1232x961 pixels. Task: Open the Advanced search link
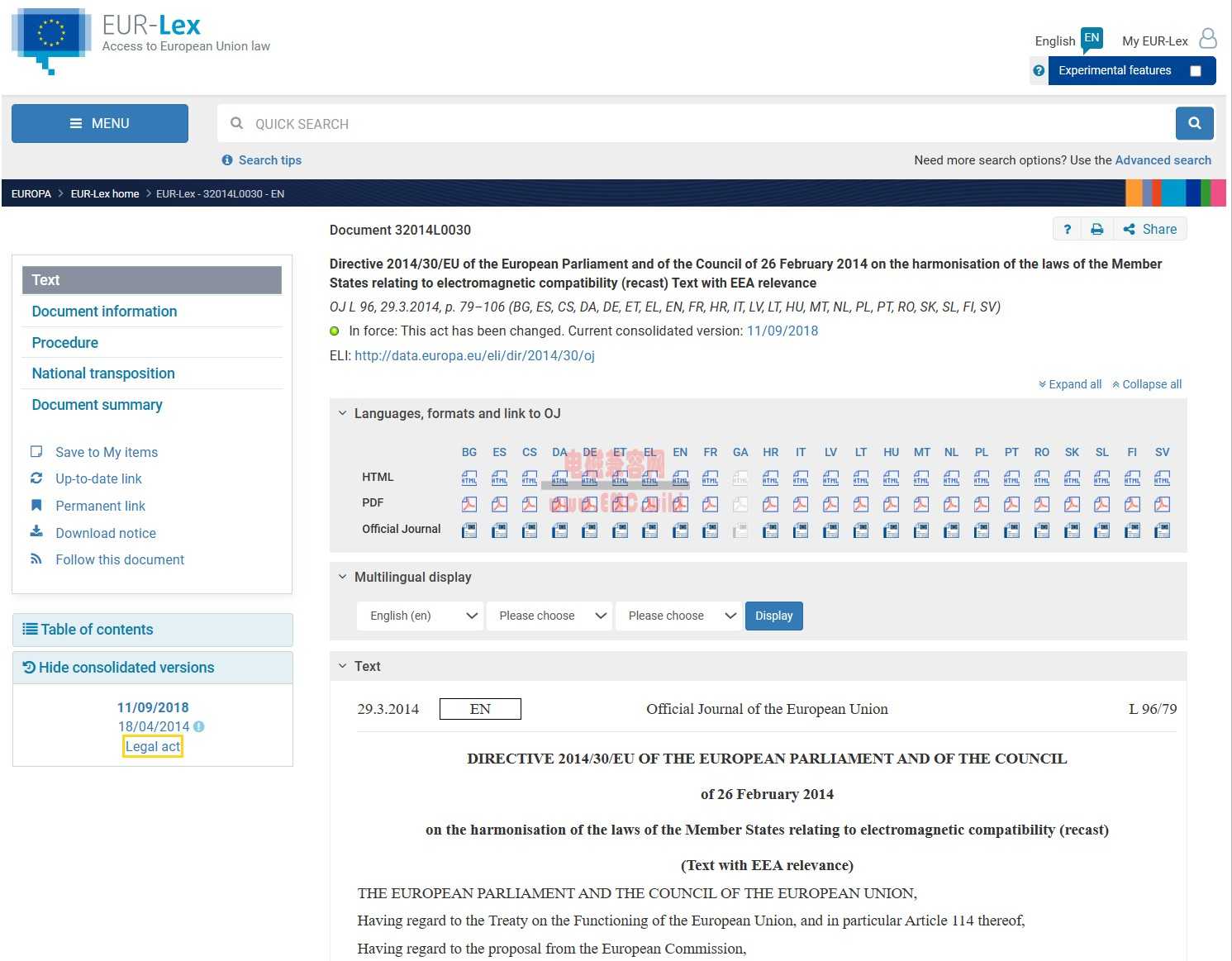point(1163,160)
